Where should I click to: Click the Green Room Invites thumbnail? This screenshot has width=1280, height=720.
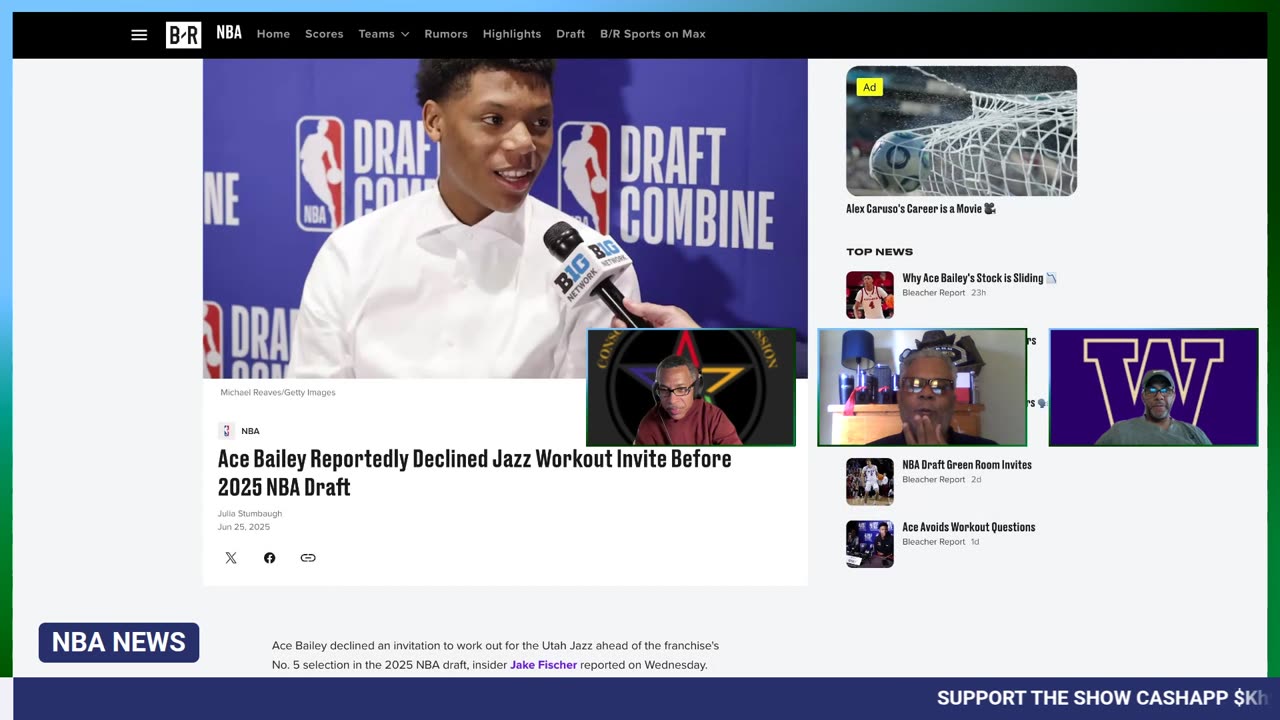870,482
